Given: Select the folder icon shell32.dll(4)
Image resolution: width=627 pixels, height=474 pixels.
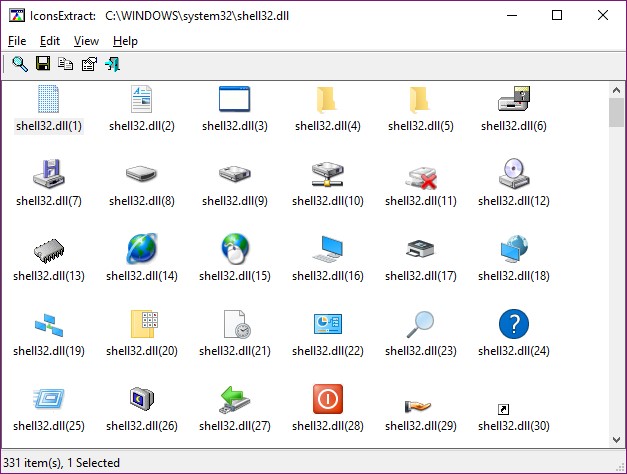Looking at the screenshot, I should coord(327,99).
